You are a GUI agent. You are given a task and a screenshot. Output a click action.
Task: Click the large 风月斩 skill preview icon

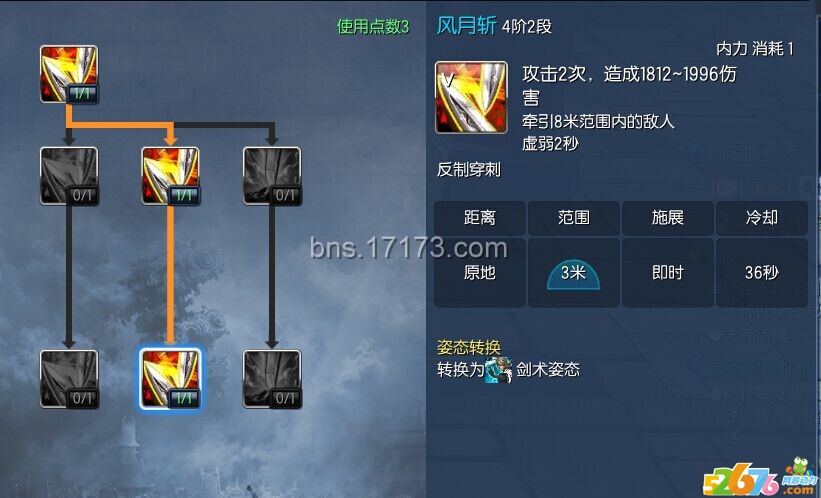(x=471, y=97)
